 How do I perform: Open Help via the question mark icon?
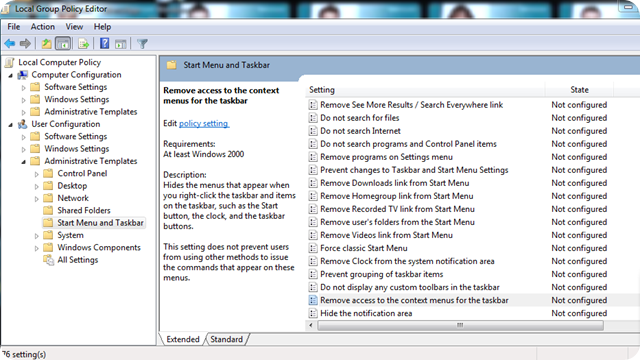click(104, 43)
